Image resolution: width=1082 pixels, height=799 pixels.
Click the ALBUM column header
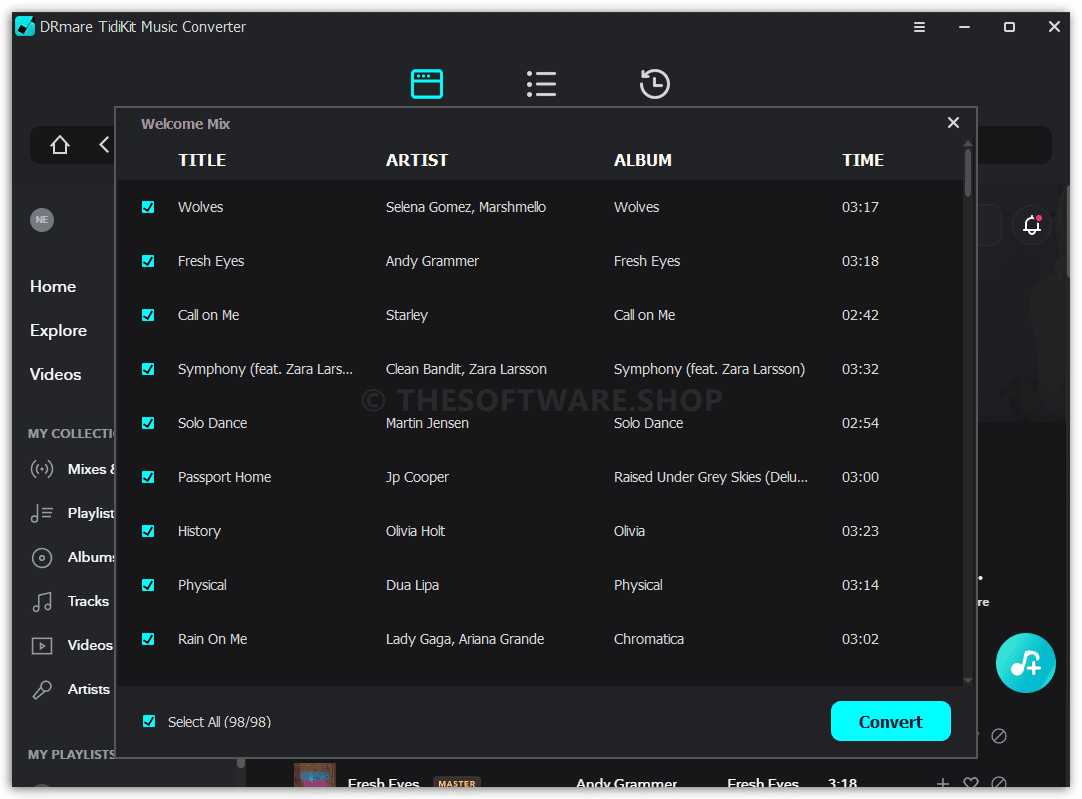click(x=642, y=160)
